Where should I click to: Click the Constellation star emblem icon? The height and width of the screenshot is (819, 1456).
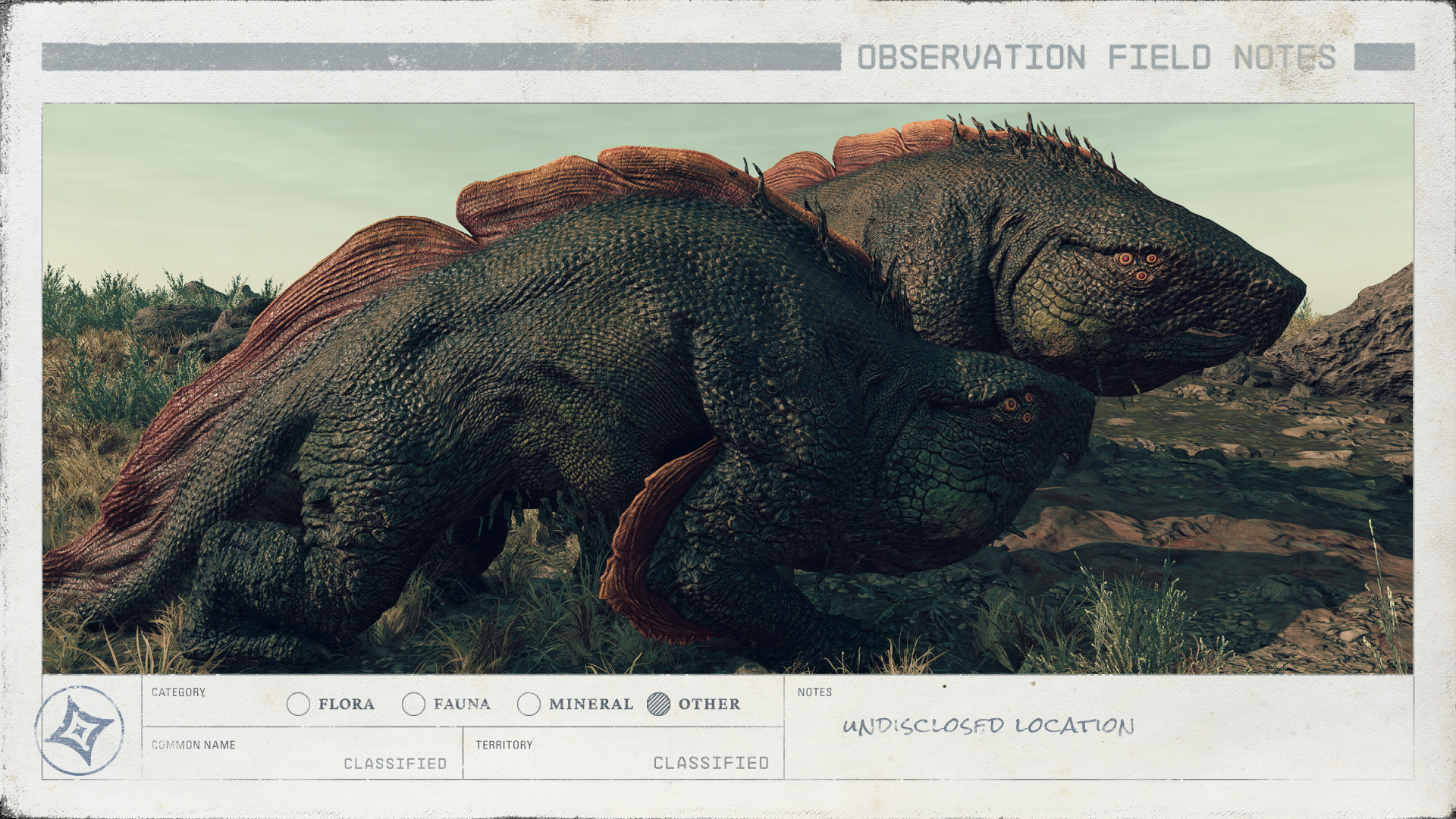[80, 730]
